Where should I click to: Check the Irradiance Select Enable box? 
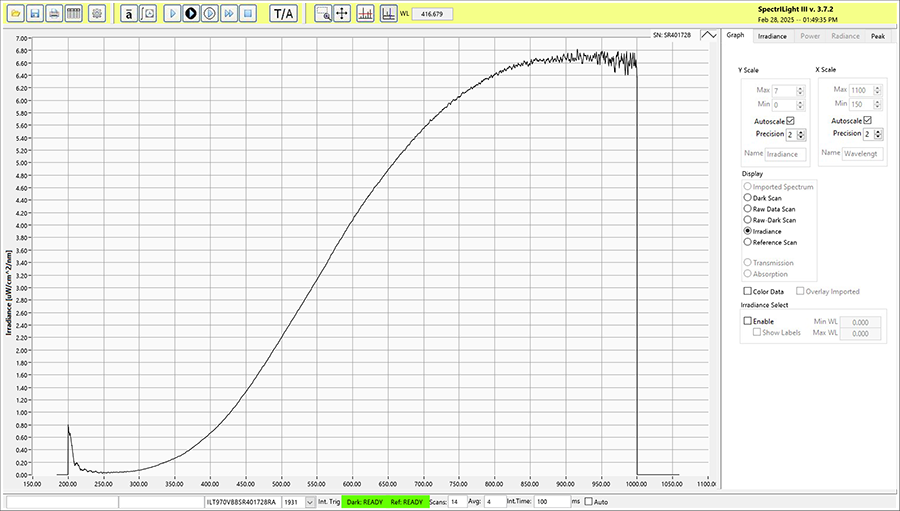click(x=747, y=321)
